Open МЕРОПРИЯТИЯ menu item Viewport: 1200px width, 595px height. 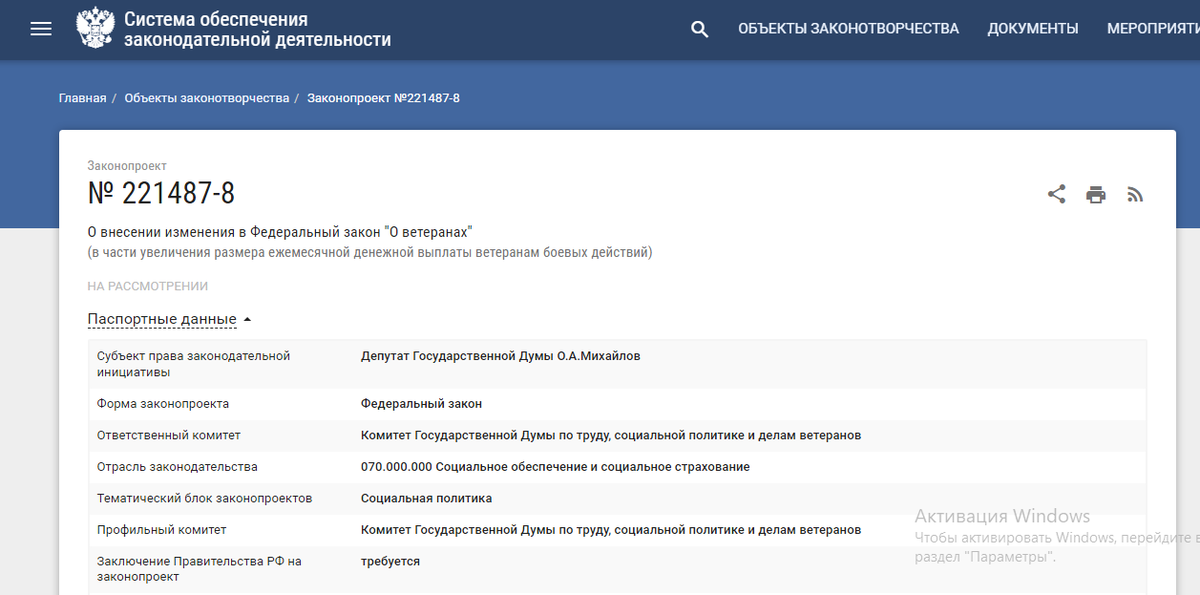1153,29
